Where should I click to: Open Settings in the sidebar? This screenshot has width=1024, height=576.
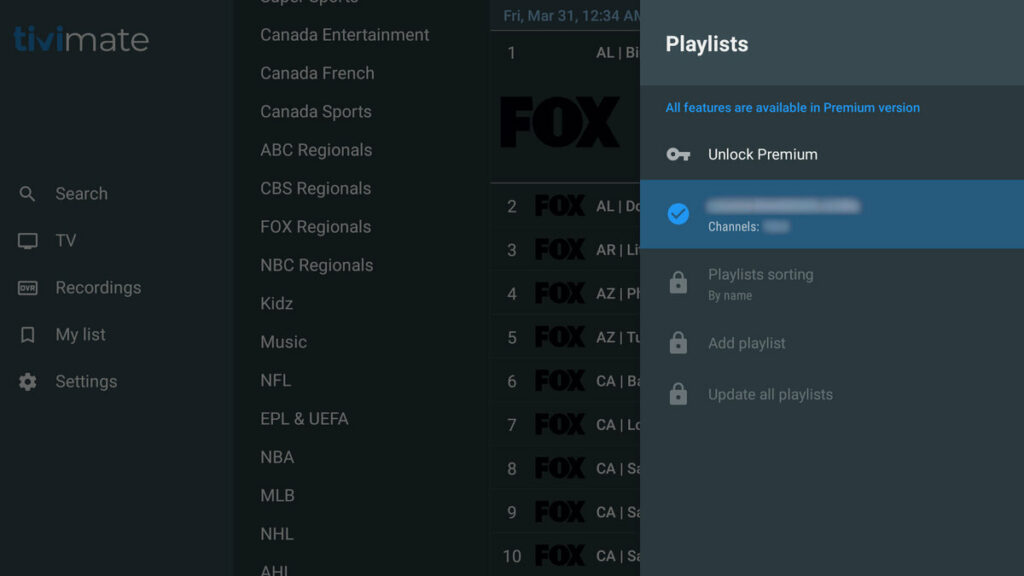pos(86,382)
